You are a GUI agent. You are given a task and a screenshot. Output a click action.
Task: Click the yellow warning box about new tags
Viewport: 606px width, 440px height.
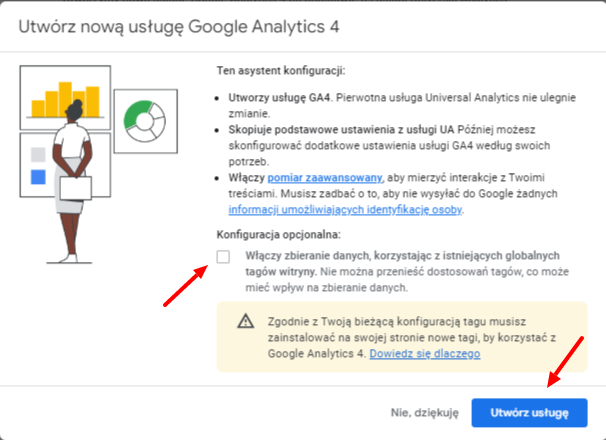coord(402,337)
